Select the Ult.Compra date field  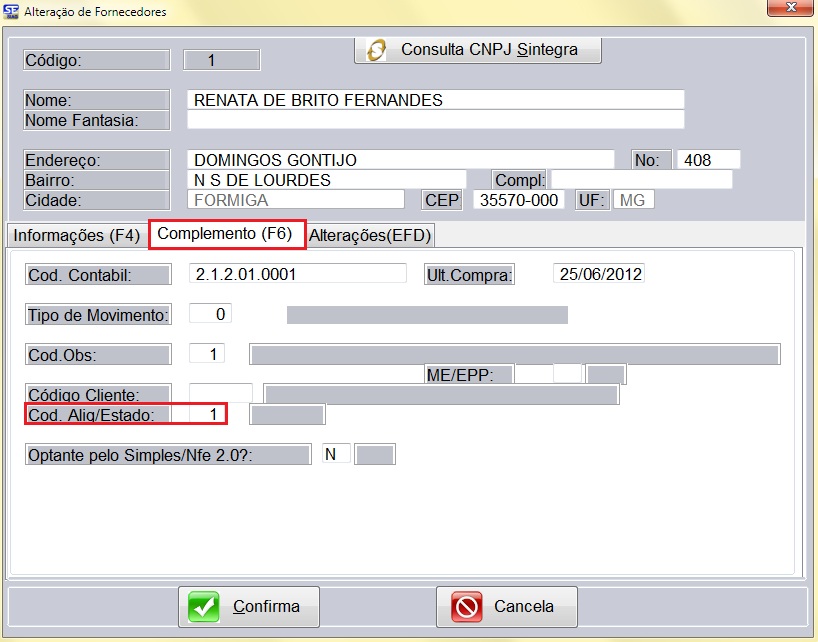point(598,274)
